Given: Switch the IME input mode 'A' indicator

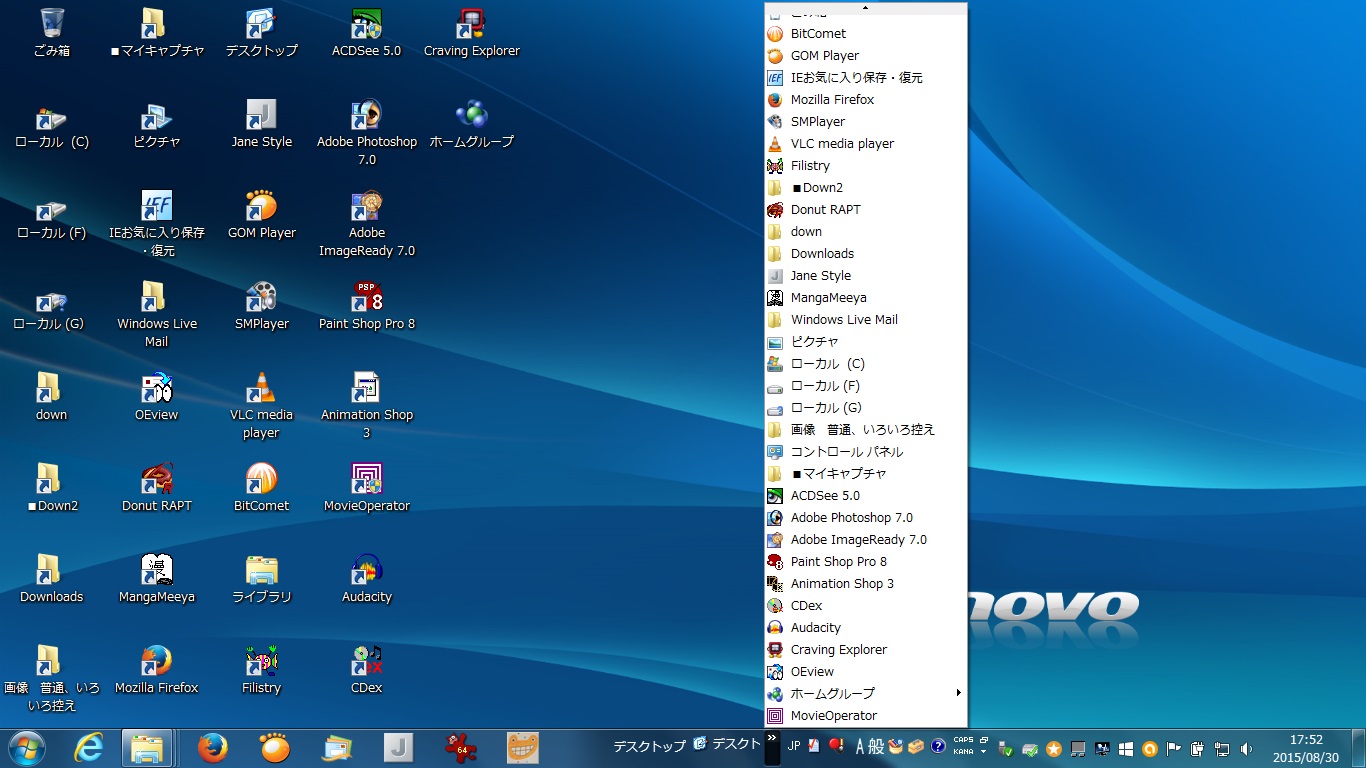Looking at the screenshot, I should [x=859, y=746].
